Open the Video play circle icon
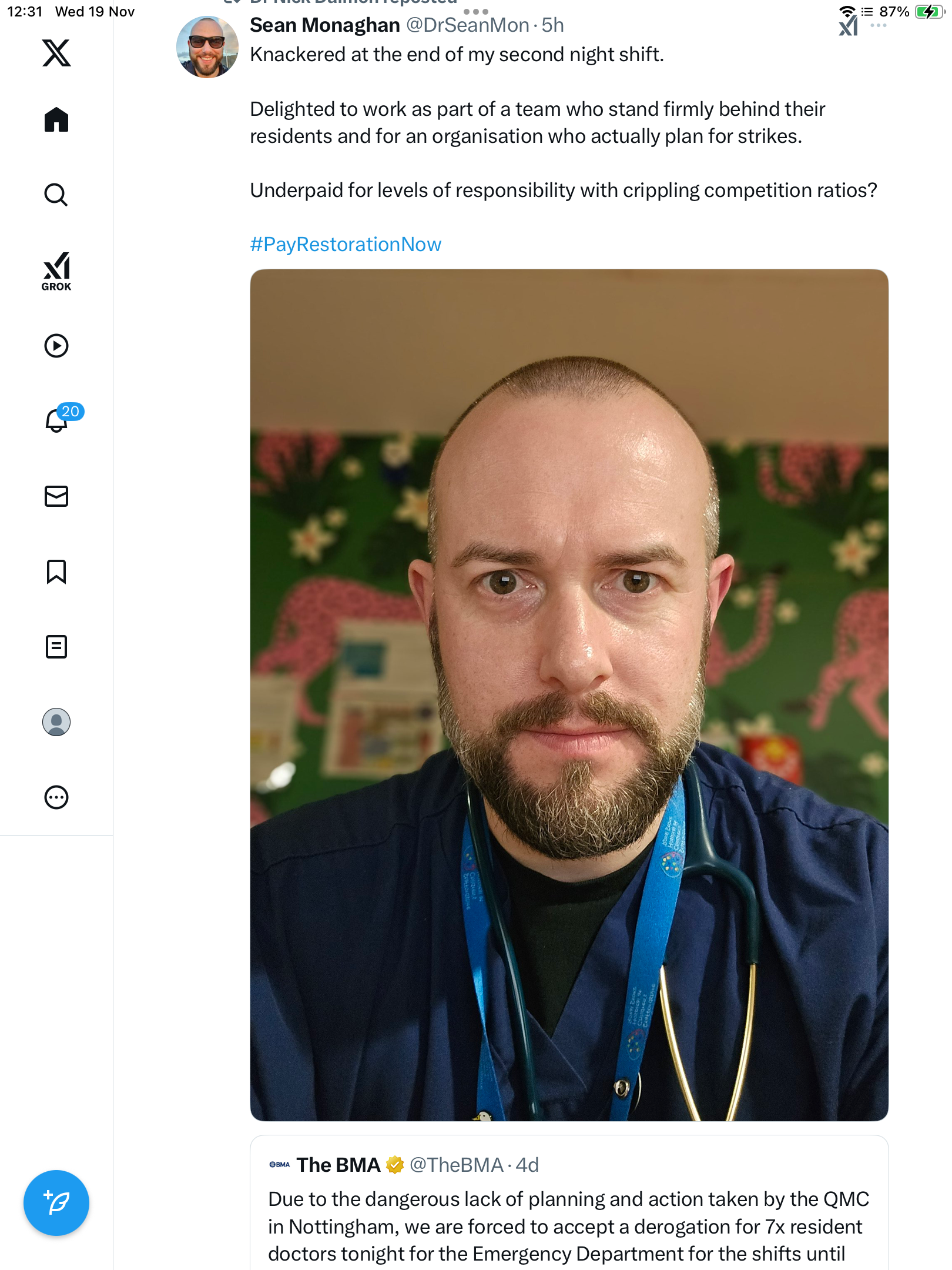952x1270 pixels. 56,346
